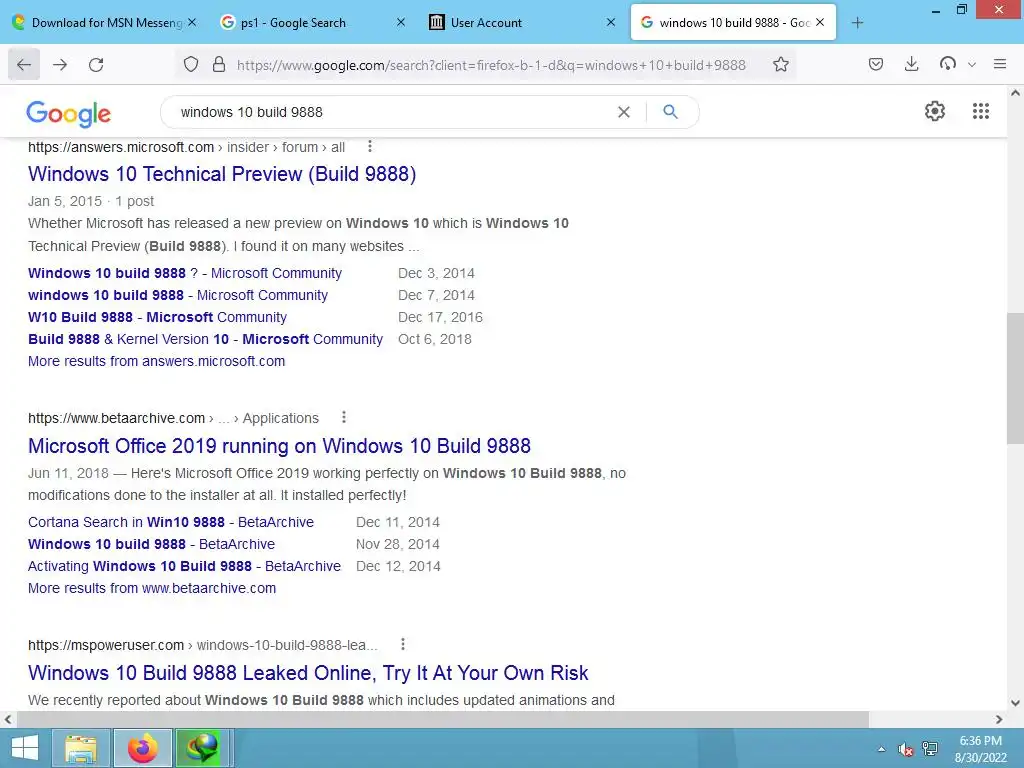Open the Google apps grid
The height and width of the screenshot is (768, 1024).
(x=980, y=111)
